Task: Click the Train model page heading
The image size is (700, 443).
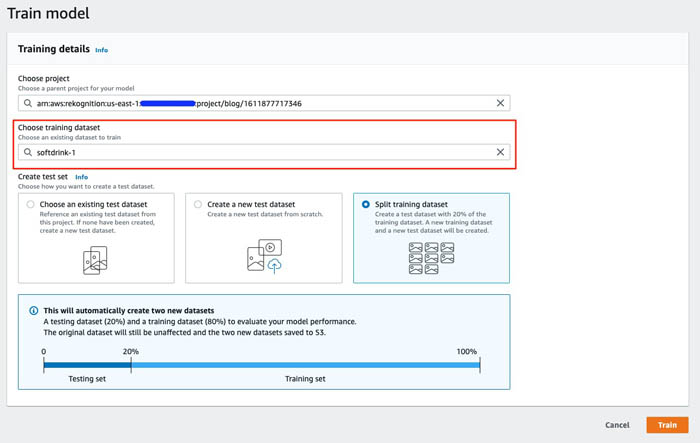Action: [48, 13]
